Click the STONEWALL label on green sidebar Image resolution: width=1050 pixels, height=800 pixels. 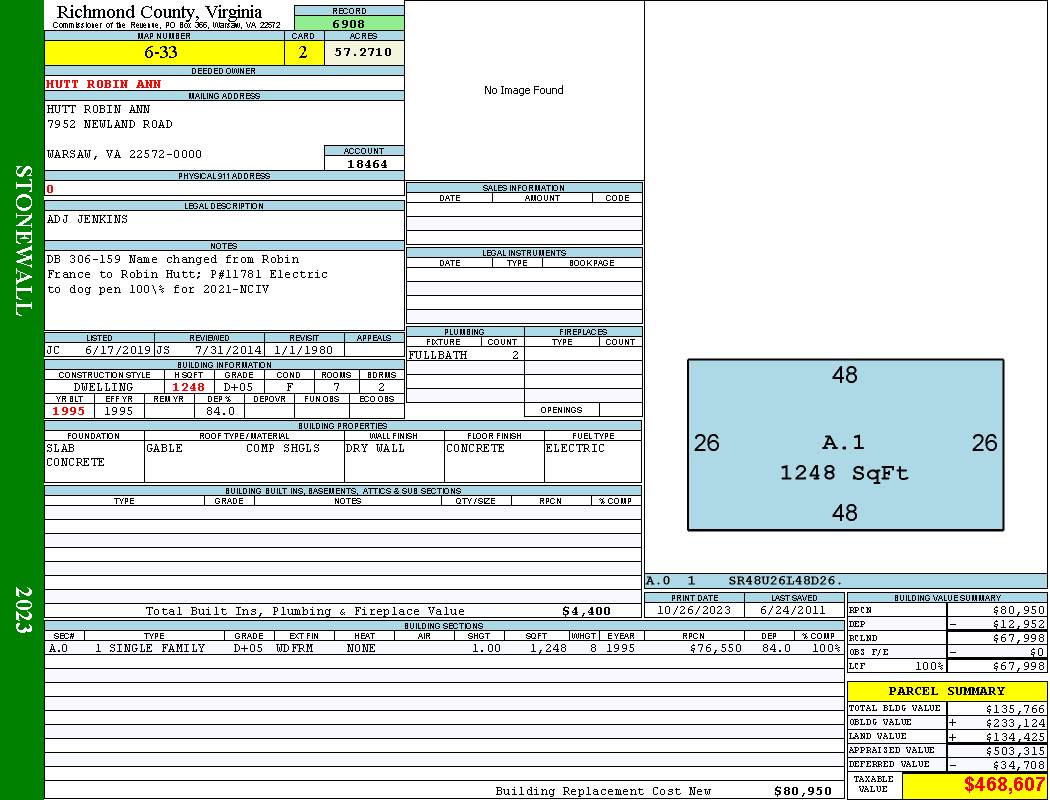click(22, 240)
